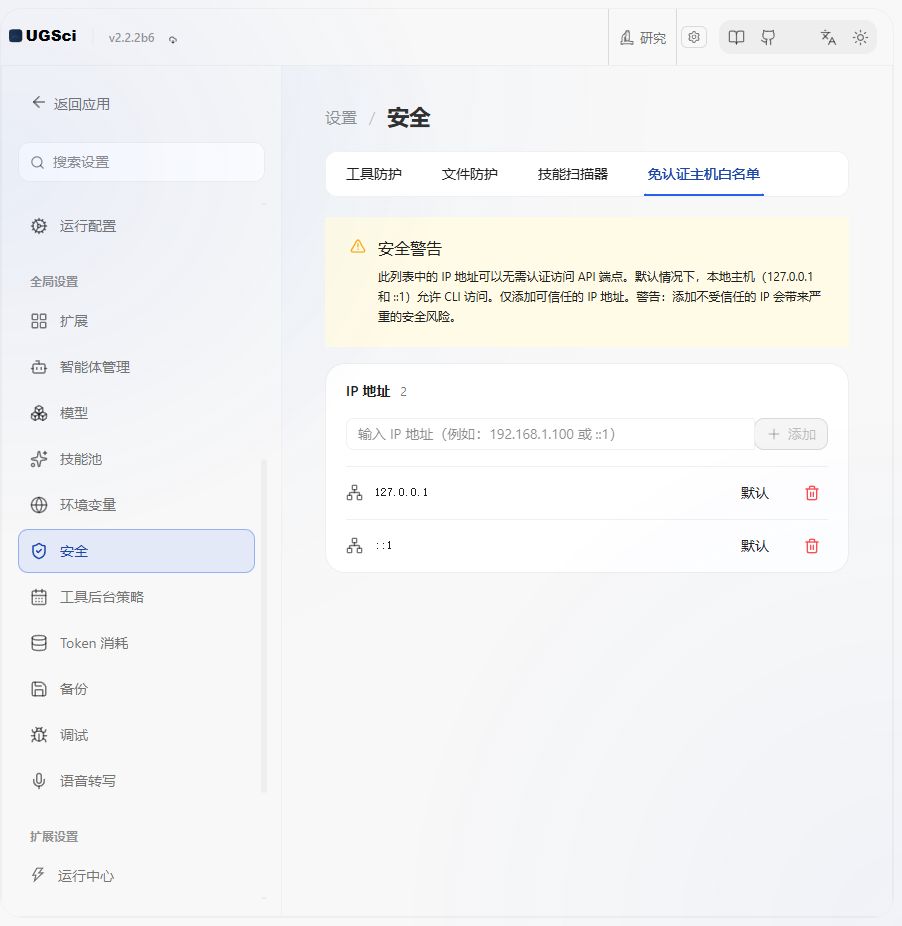Click the 扩展设置 section header

[x=54, y=836]
